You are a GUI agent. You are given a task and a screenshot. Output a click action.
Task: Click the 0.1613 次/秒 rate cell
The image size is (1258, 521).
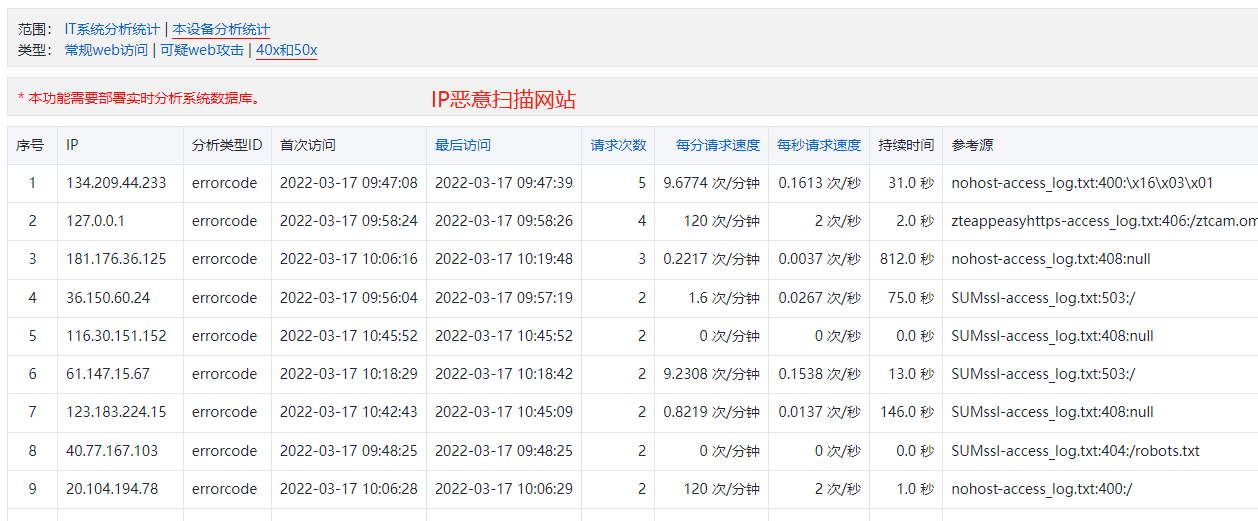point(820,183)
